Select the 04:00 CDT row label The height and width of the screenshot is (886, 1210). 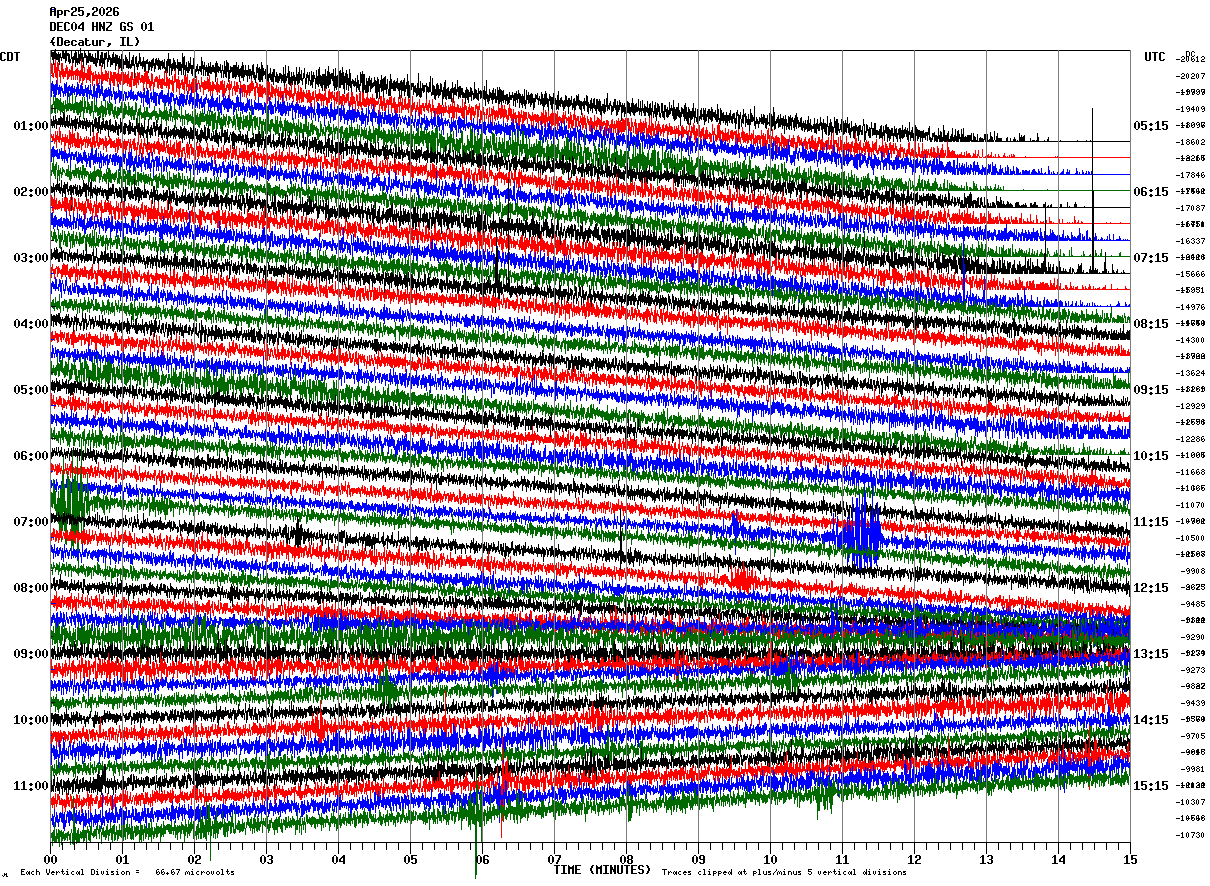pyautogui.click(x=31, y=324)
